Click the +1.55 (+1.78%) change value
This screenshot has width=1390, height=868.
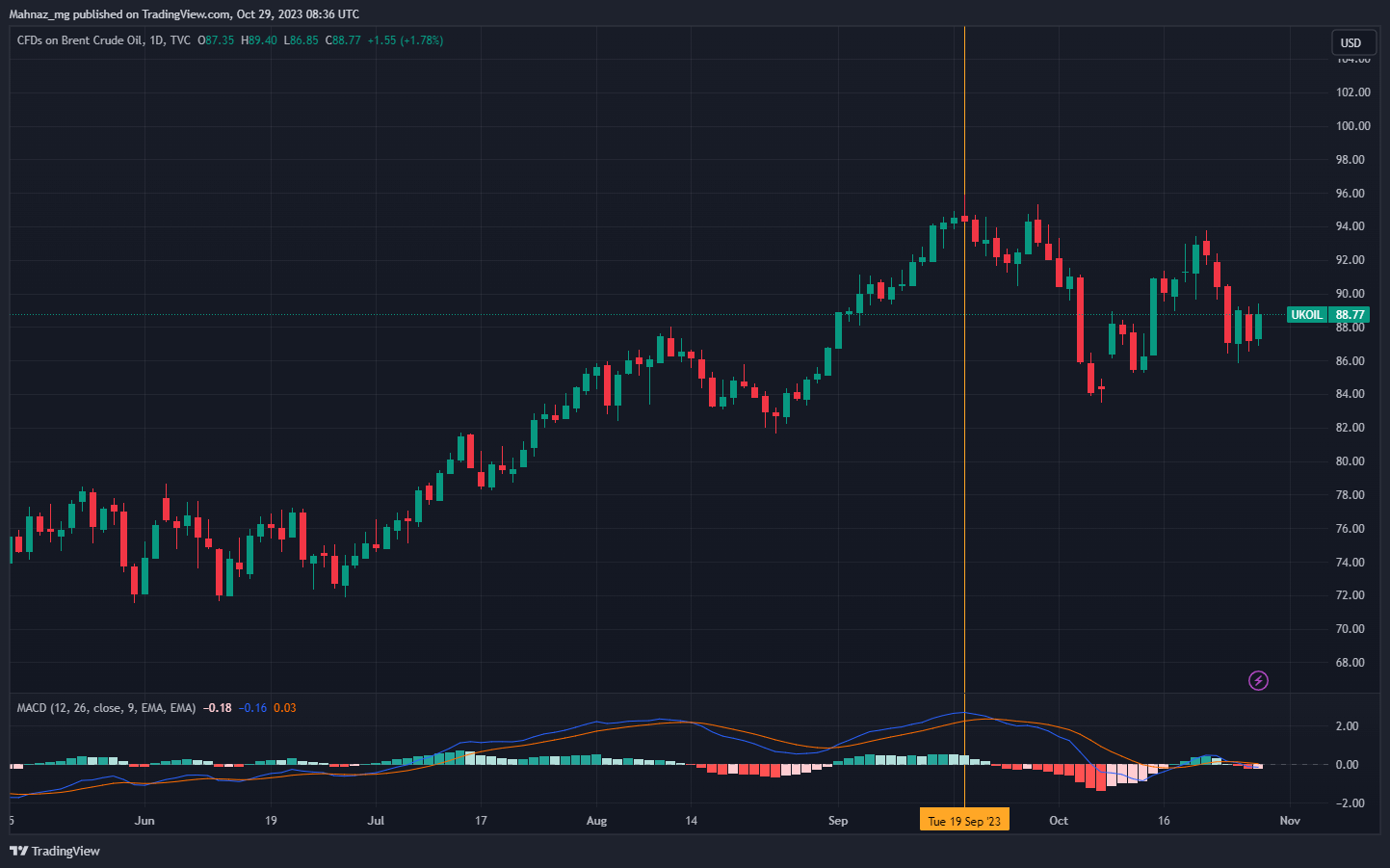tap(406, 40)
